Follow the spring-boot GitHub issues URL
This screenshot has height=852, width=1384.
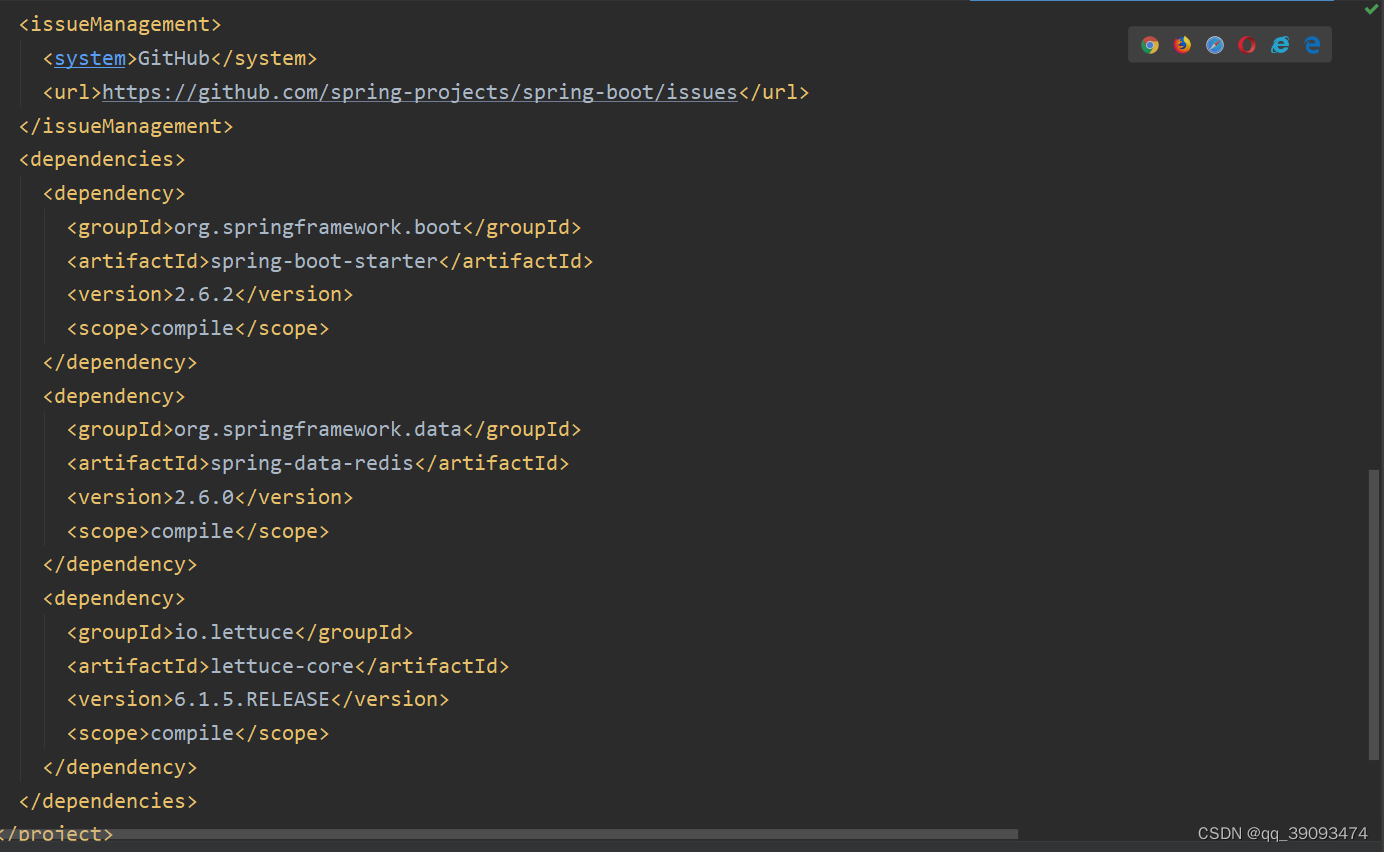(420, 92)
